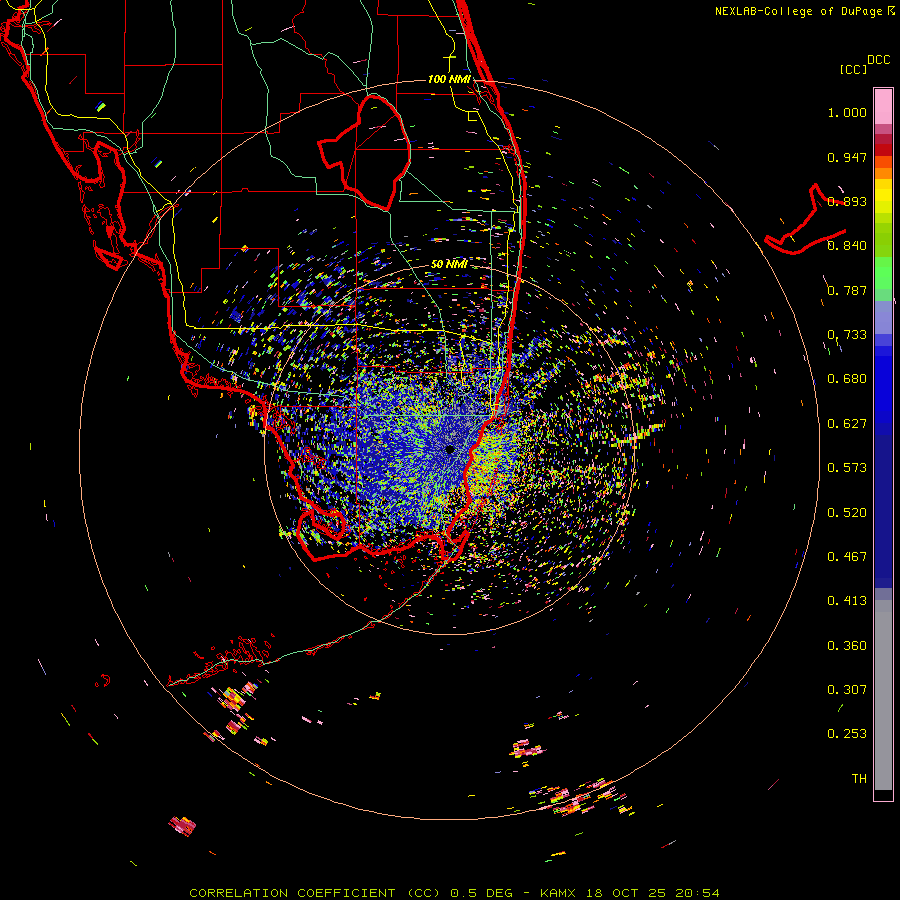Click the 0.680 legend value
900x900 pixels.
point(847,379)
